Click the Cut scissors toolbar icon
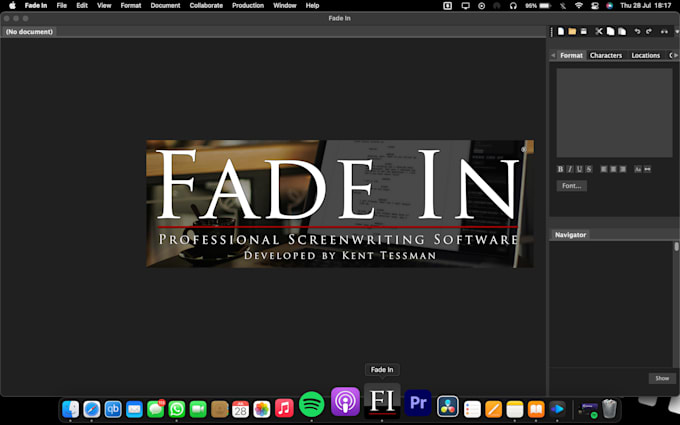 point(599,31)
